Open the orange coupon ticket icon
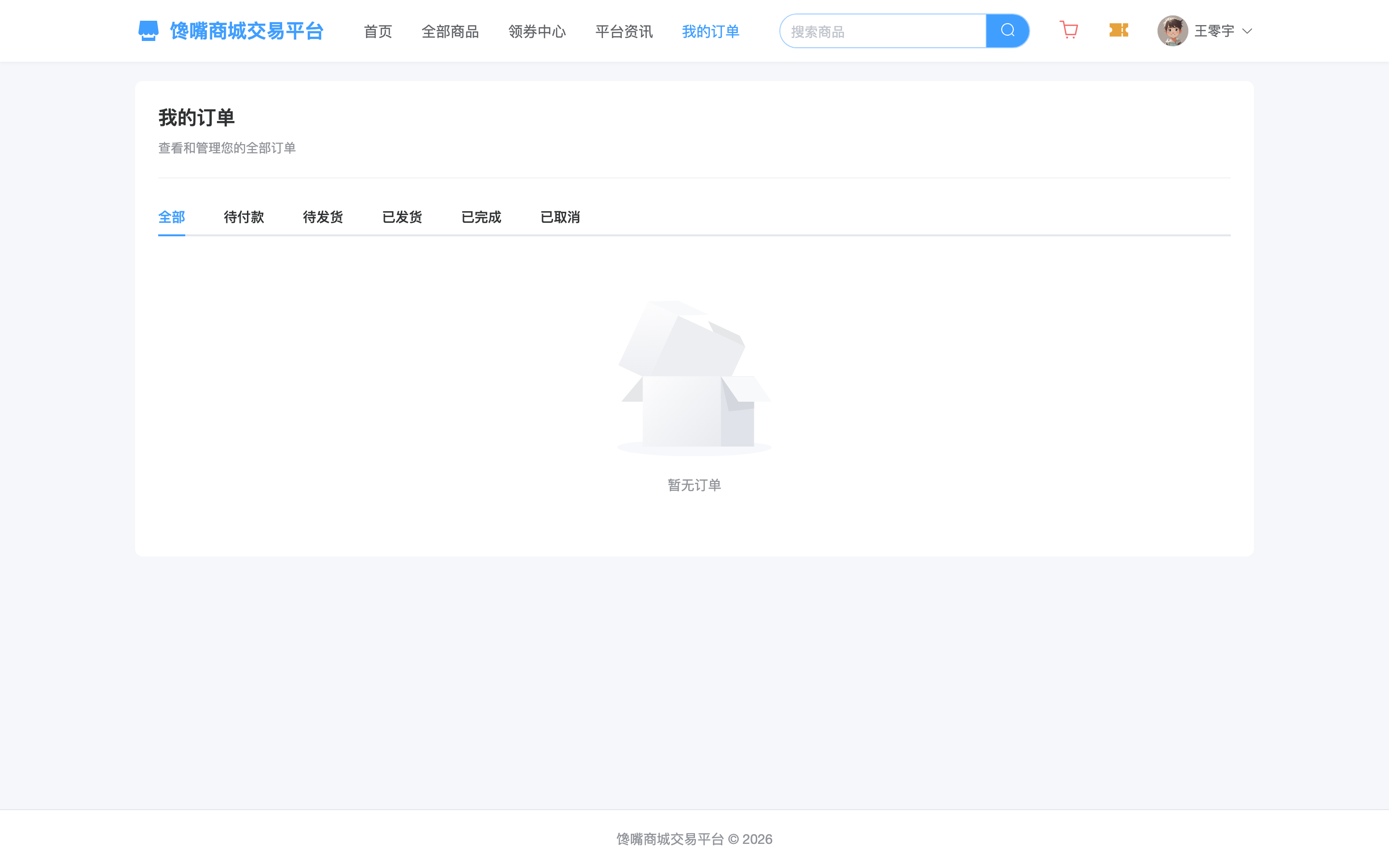The image size is (1389, 868). tap(1118, 30)
